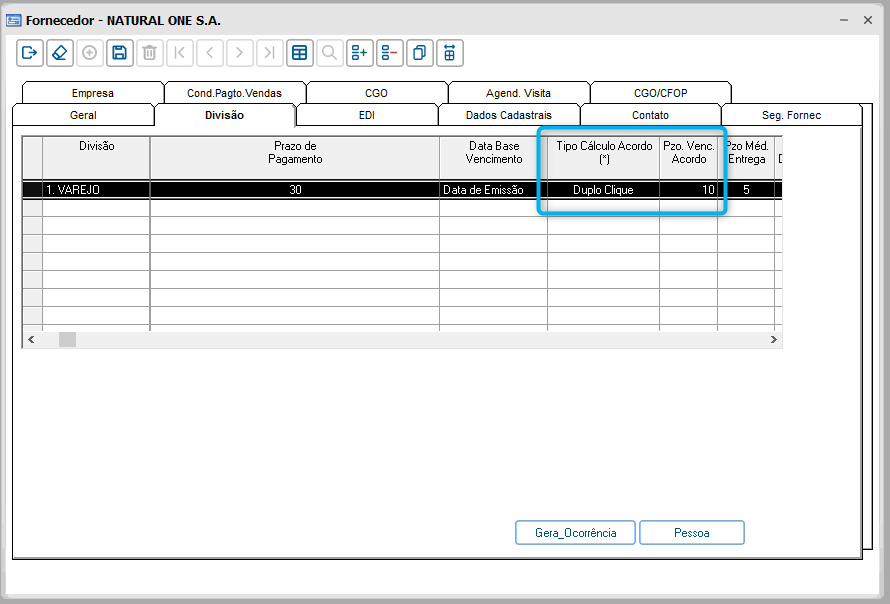
Task: Open the Empresa tab
Action: tap(93, 93)
